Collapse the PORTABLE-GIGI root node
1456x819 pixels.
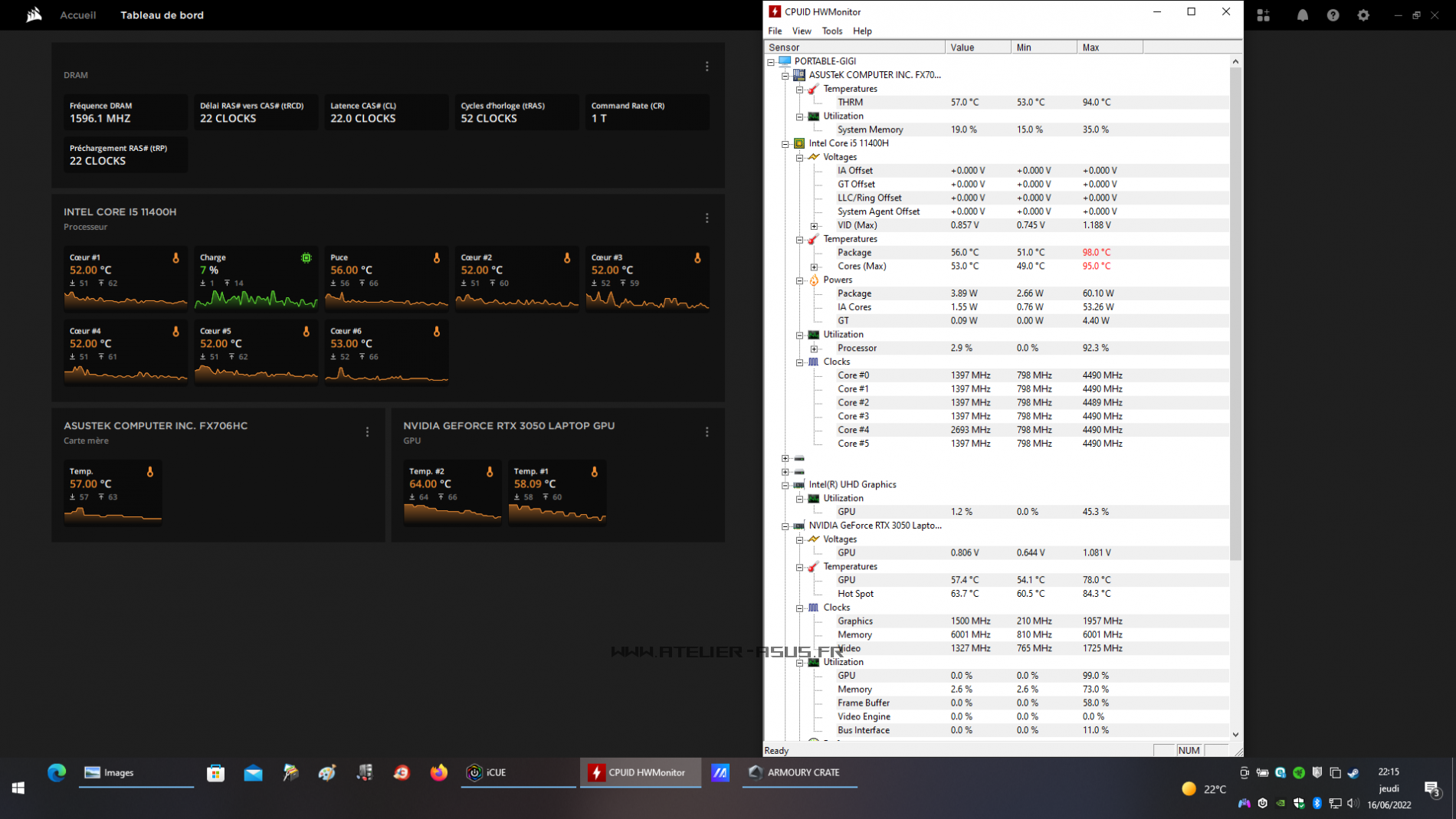click(771, 62)
